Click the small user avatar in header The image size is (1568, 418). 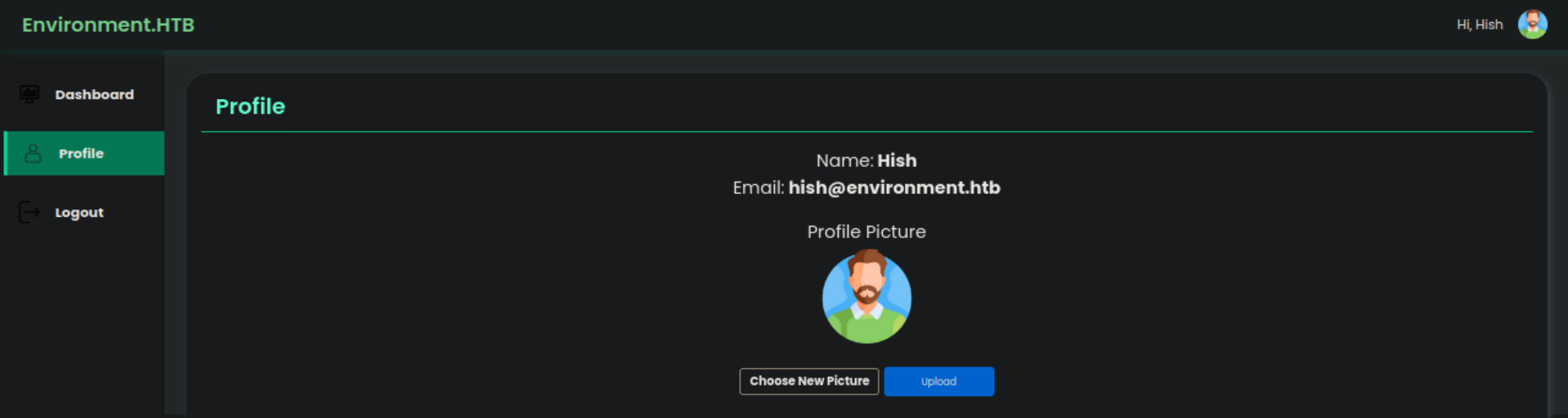point(1532,25)
